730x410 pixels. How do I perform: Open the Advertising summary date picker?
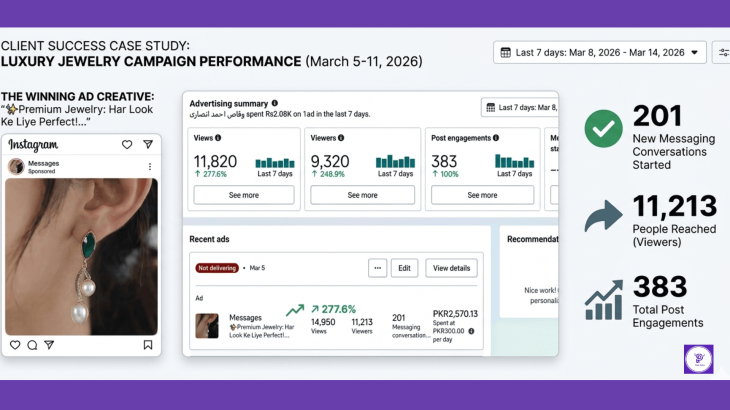click(519, 107)
